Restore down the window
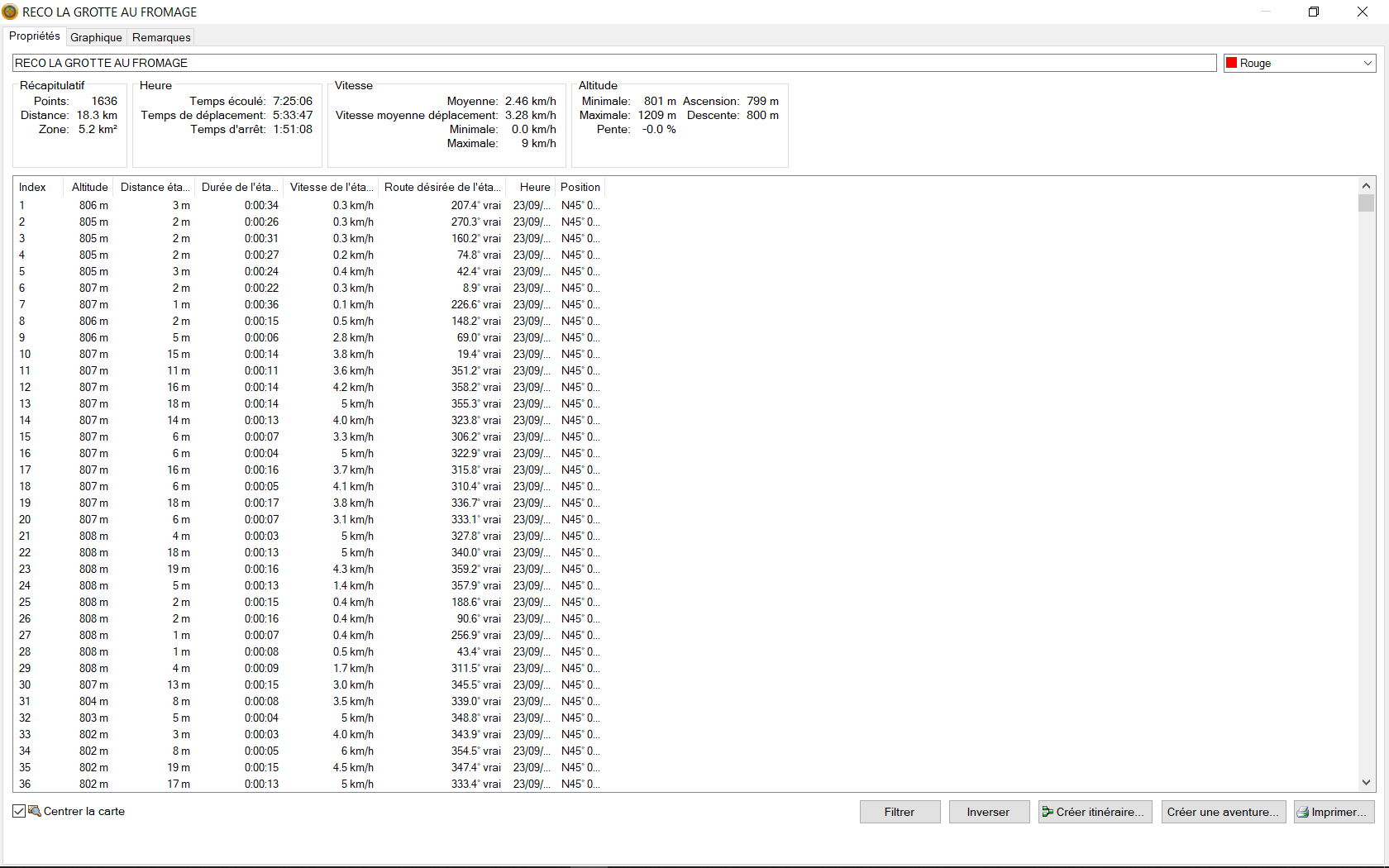 pos(1314,12)
